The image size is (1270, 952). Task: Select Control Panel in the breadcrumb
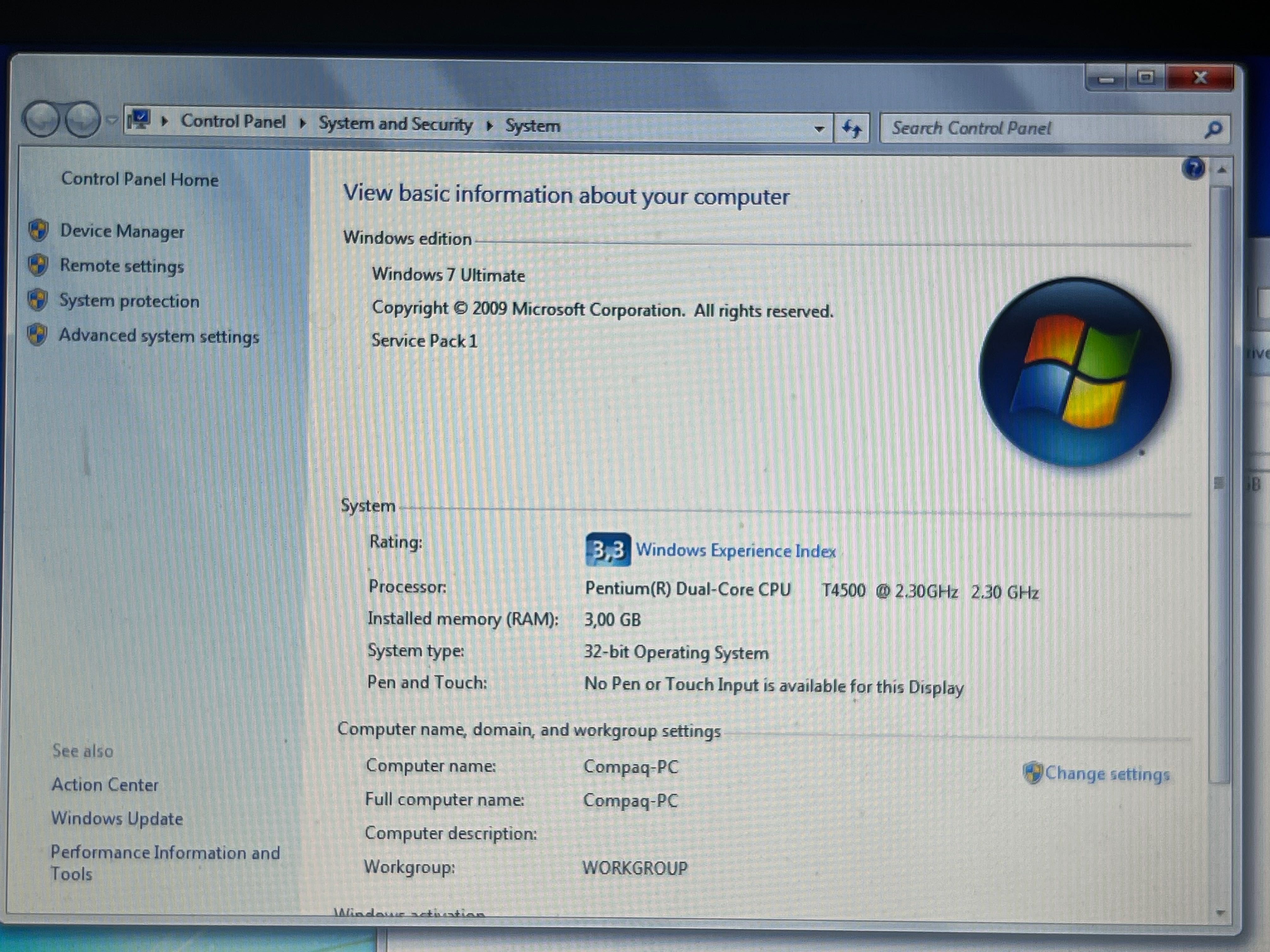233,122
